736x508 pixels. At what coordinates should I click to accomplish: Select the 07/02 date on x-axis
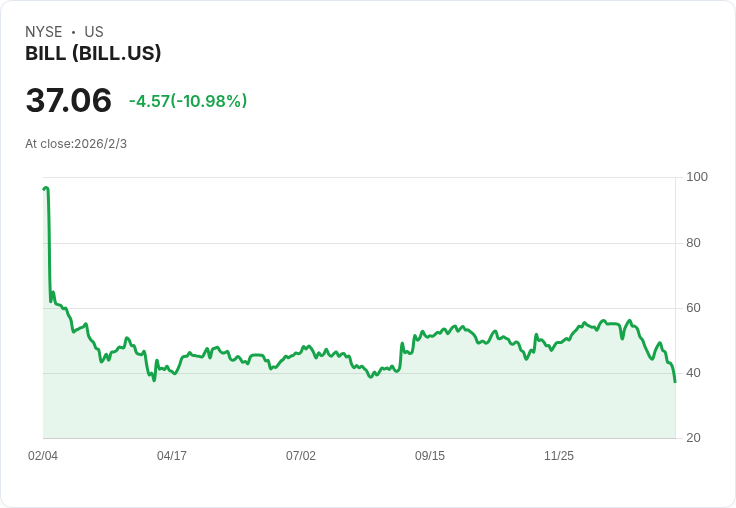[301, 456]
